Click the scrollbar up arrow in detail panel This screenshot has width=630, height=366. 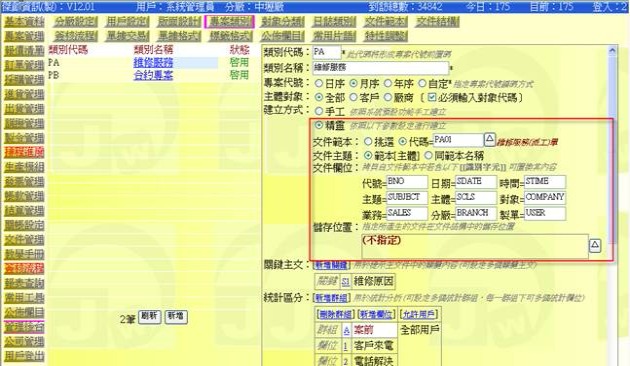click(x=612, y=51)
